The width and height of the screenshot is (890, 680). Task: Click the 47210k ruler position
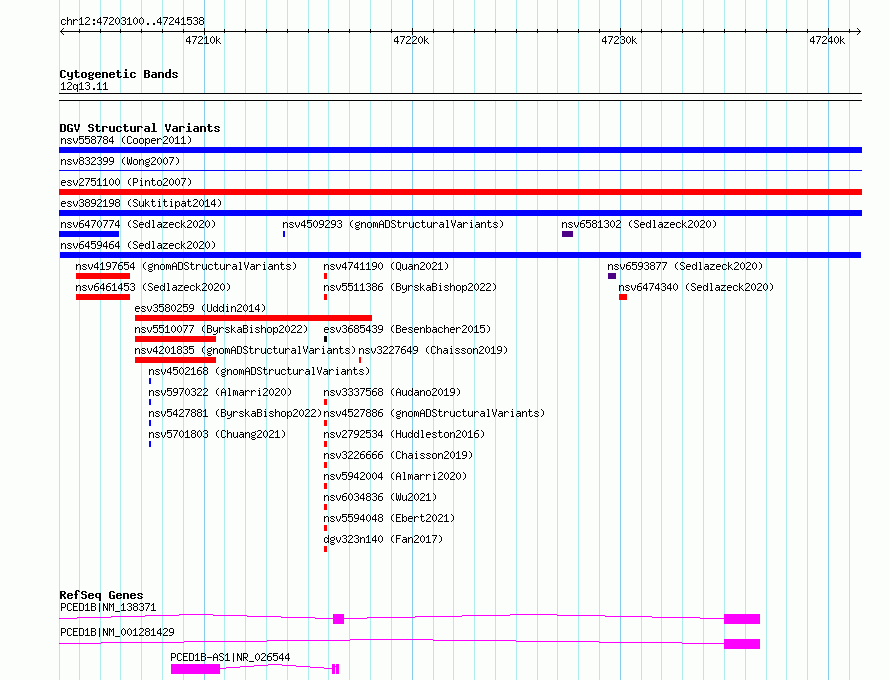pyautogui.click(x=203, y=40)
